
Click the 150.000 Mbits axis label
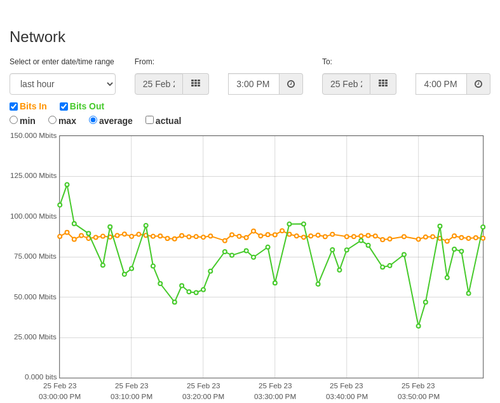(x=33, y=136)
